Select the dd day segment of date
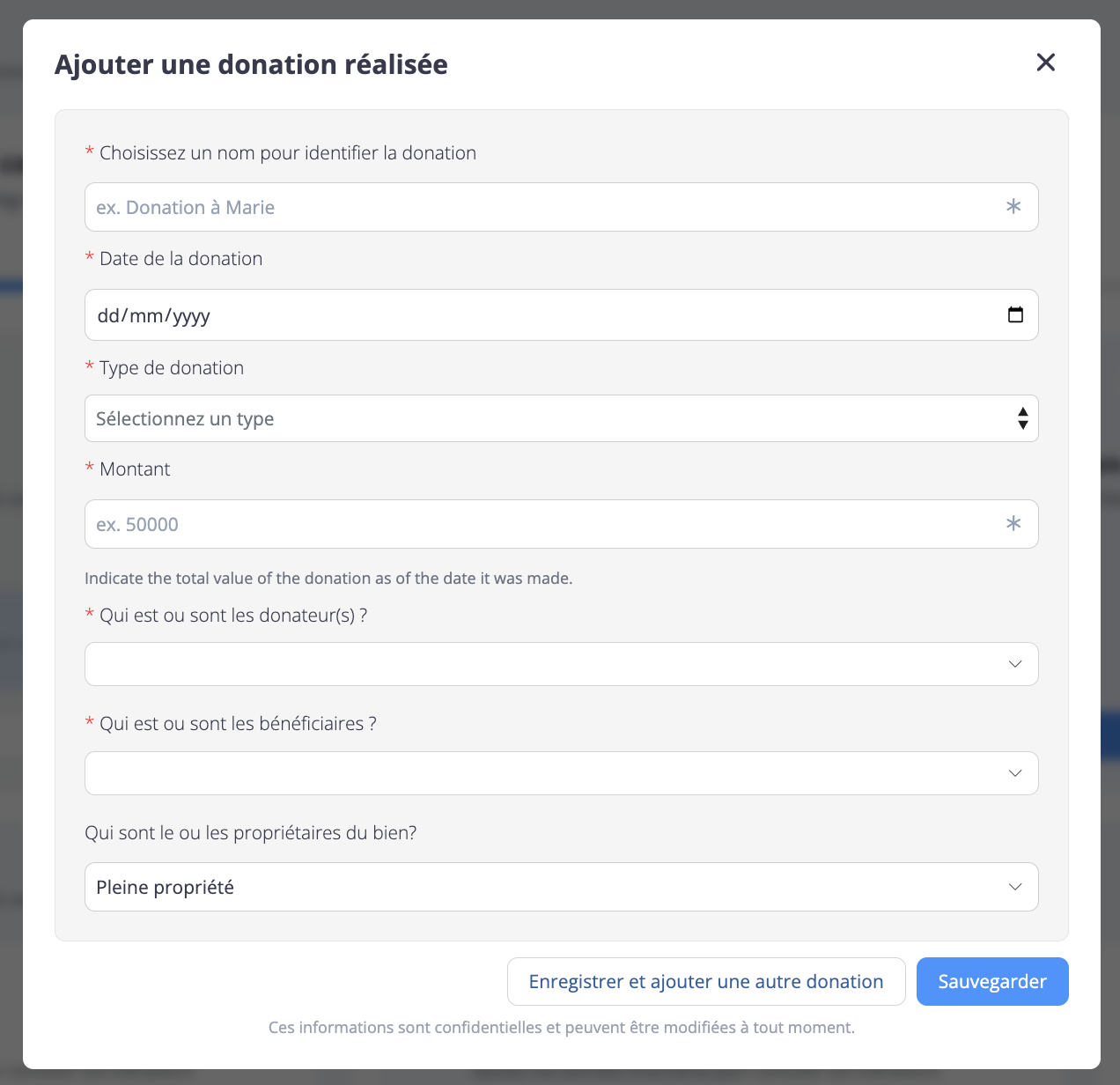Image resolution: width=1120 pixels, height=1085 pixels. tap(108, 315)
